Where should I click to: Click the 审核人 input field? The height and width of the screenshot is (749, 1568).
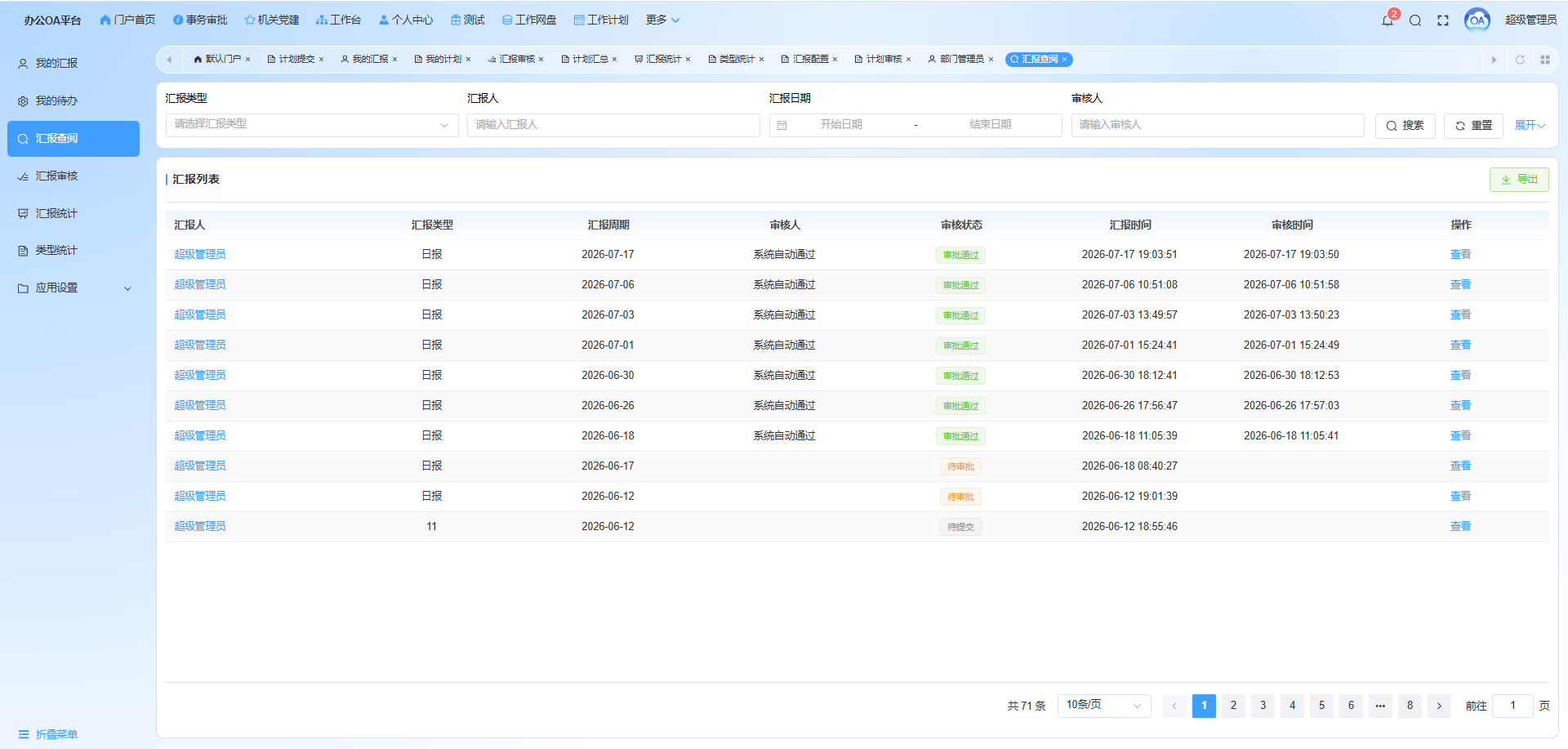[x=1218, y=125]
